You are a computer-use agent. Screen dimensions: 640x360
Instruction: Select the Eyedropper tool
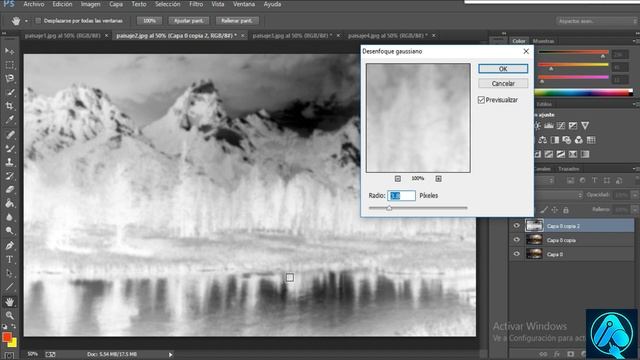click(x=9, y=120)
